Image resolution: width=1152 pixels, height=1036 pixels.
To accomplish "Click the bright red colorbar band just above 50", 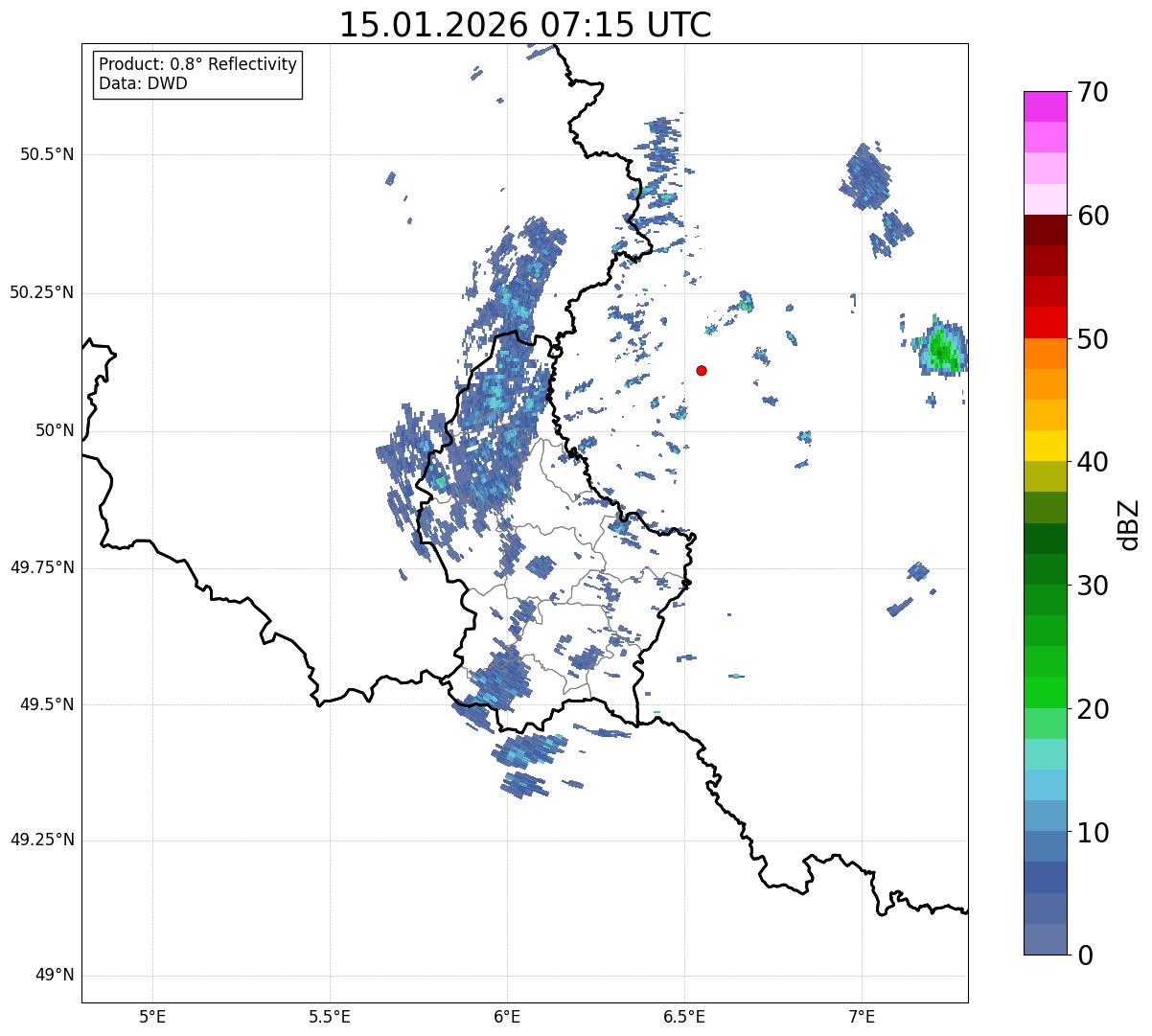I will [x=1047, y=322].
